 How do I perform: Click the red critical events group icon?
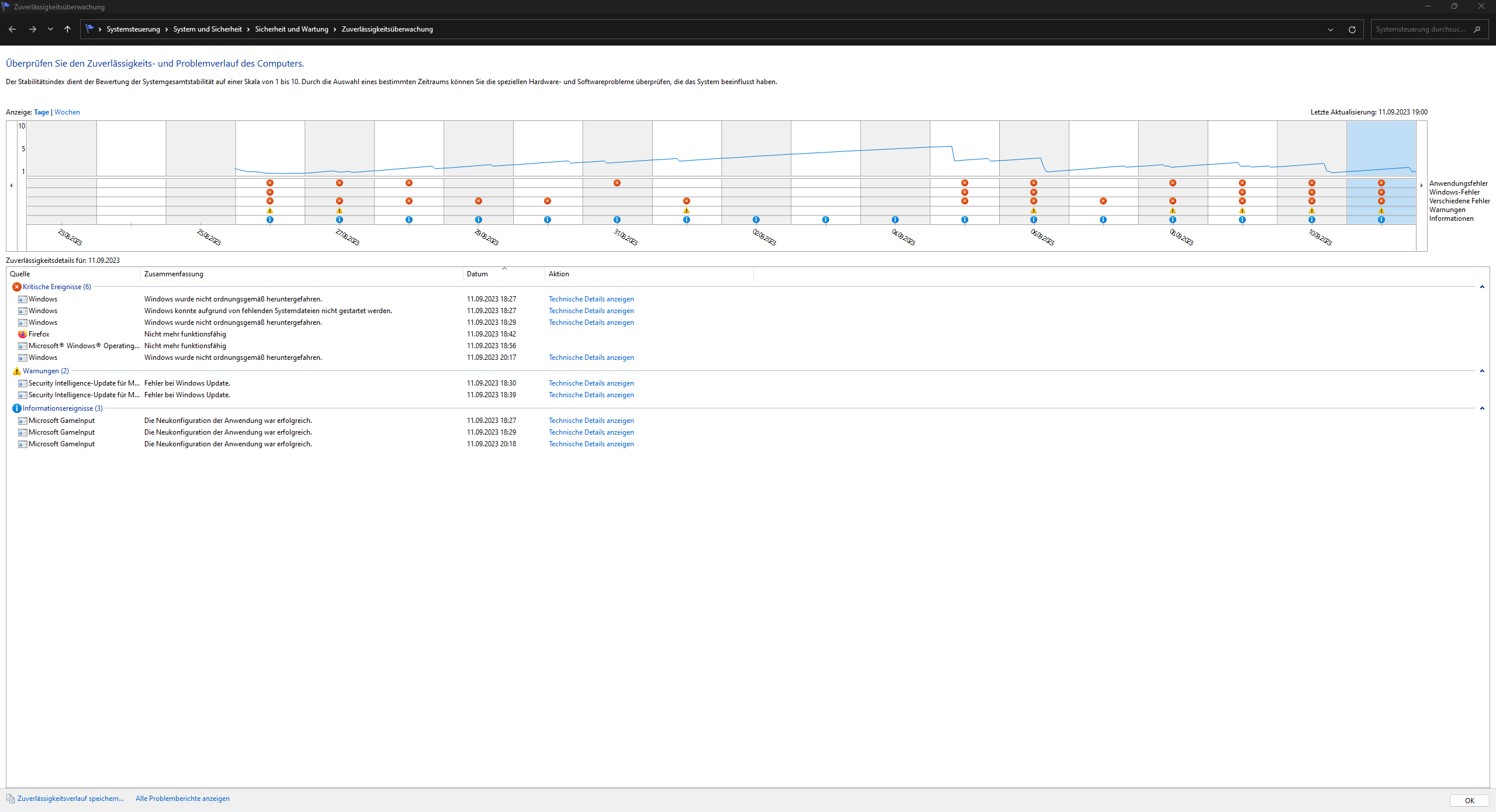coord(16,287)
